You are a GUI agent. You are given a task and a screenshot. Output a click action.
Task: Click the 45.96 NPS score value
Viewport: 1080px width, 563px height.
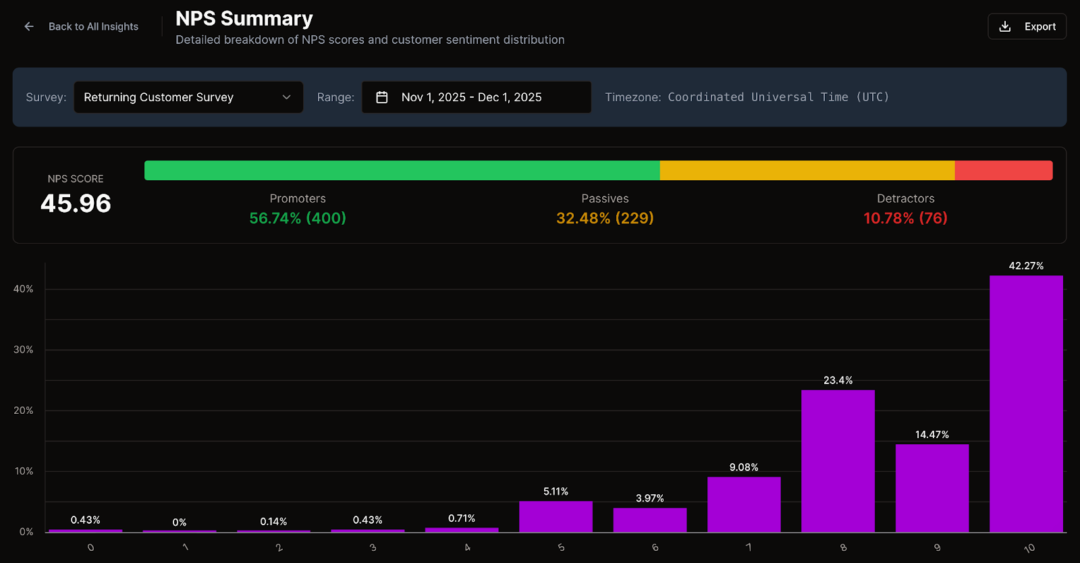coord(76,204)
